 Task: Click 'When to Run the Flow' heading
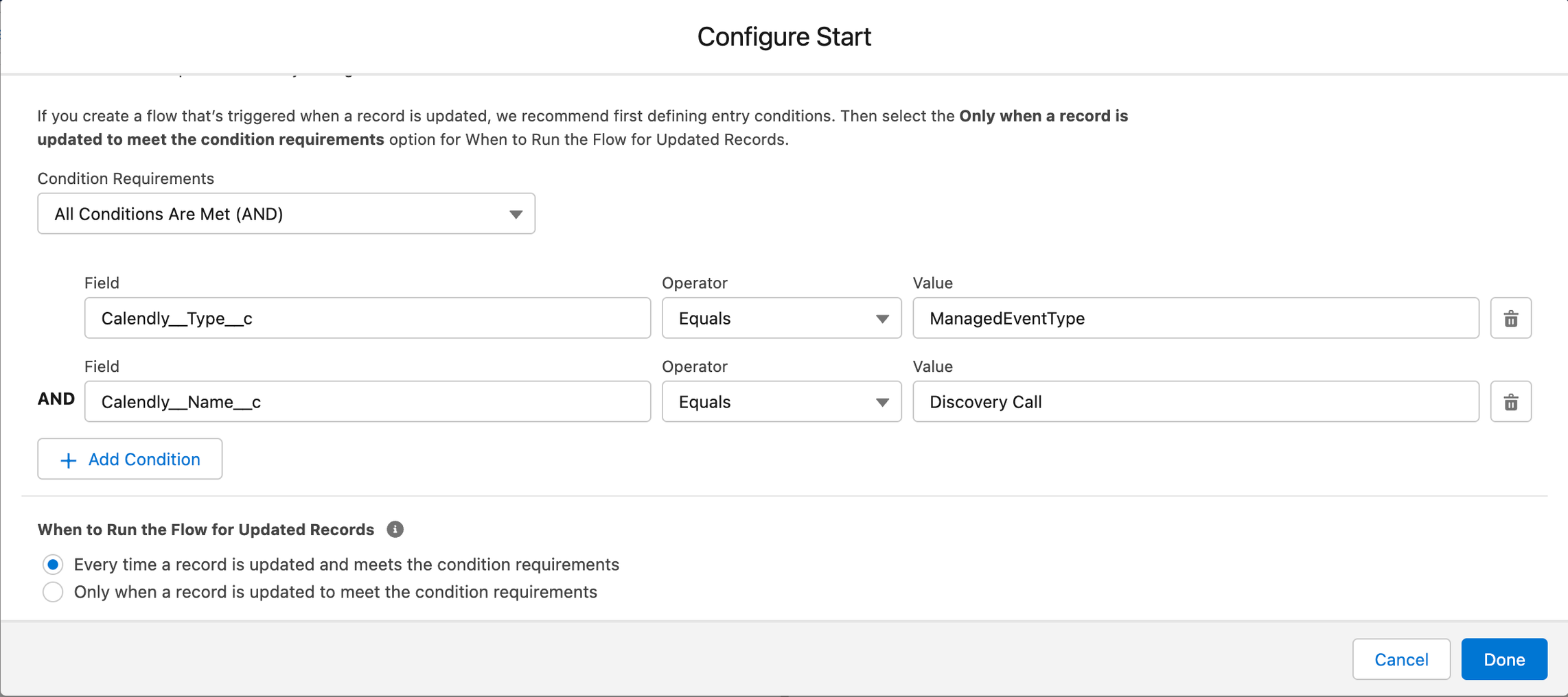(x=205, y=530)
